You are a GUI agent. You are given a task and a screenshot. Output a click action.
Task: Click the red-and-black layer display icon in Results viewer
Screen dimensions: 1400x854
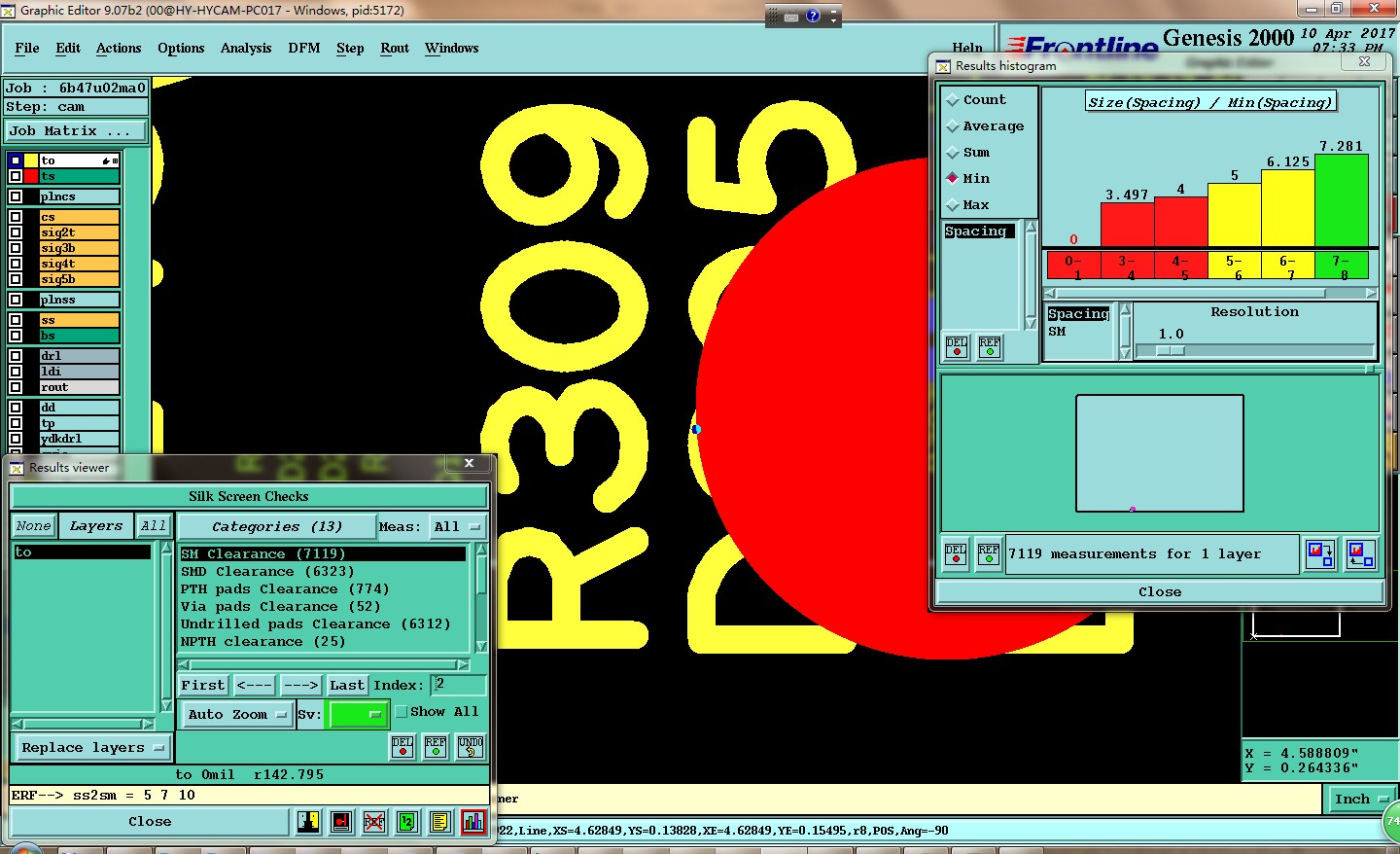(341, 822)
